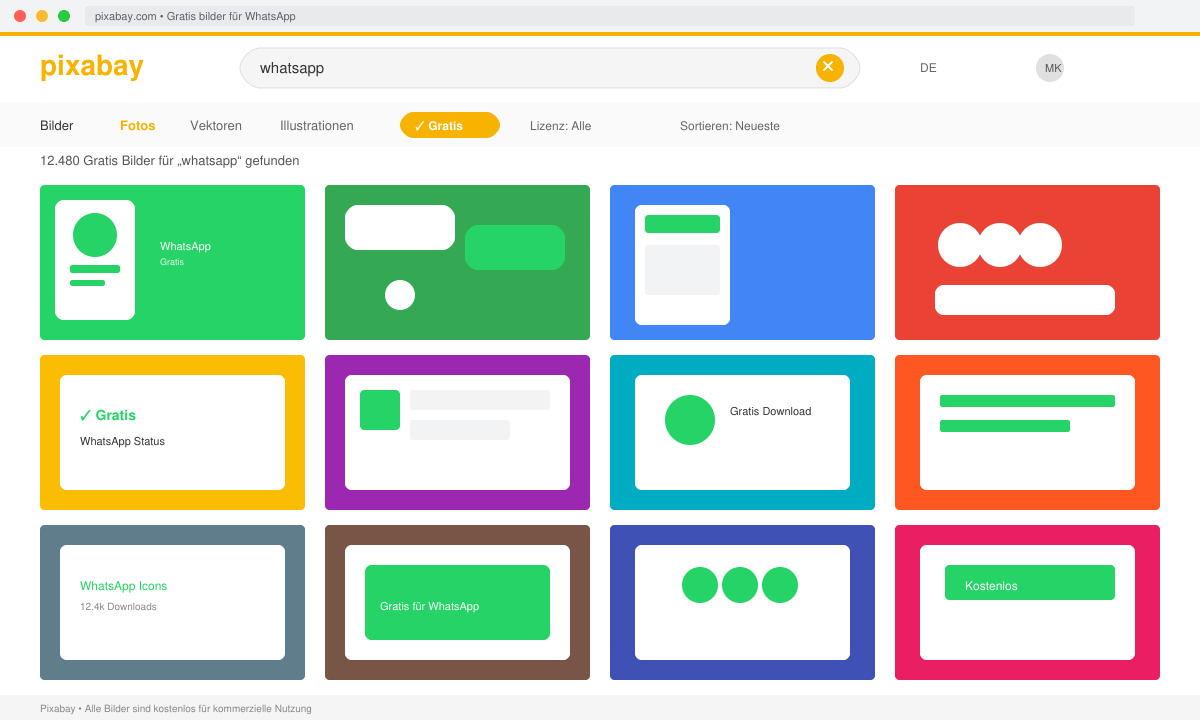1200x720 pixels.
Task: Click the macOS yellow minimize window button
Action: point(42,16)
